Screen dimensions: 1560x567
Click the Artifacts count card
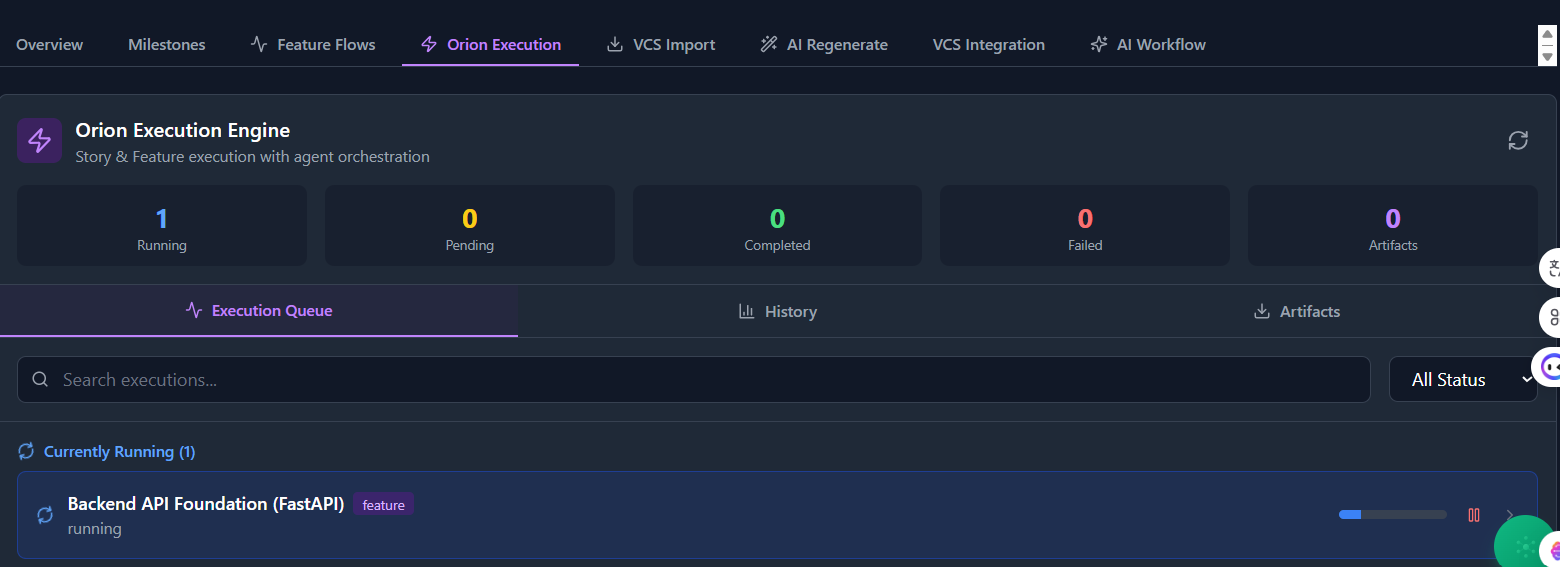1393,226
